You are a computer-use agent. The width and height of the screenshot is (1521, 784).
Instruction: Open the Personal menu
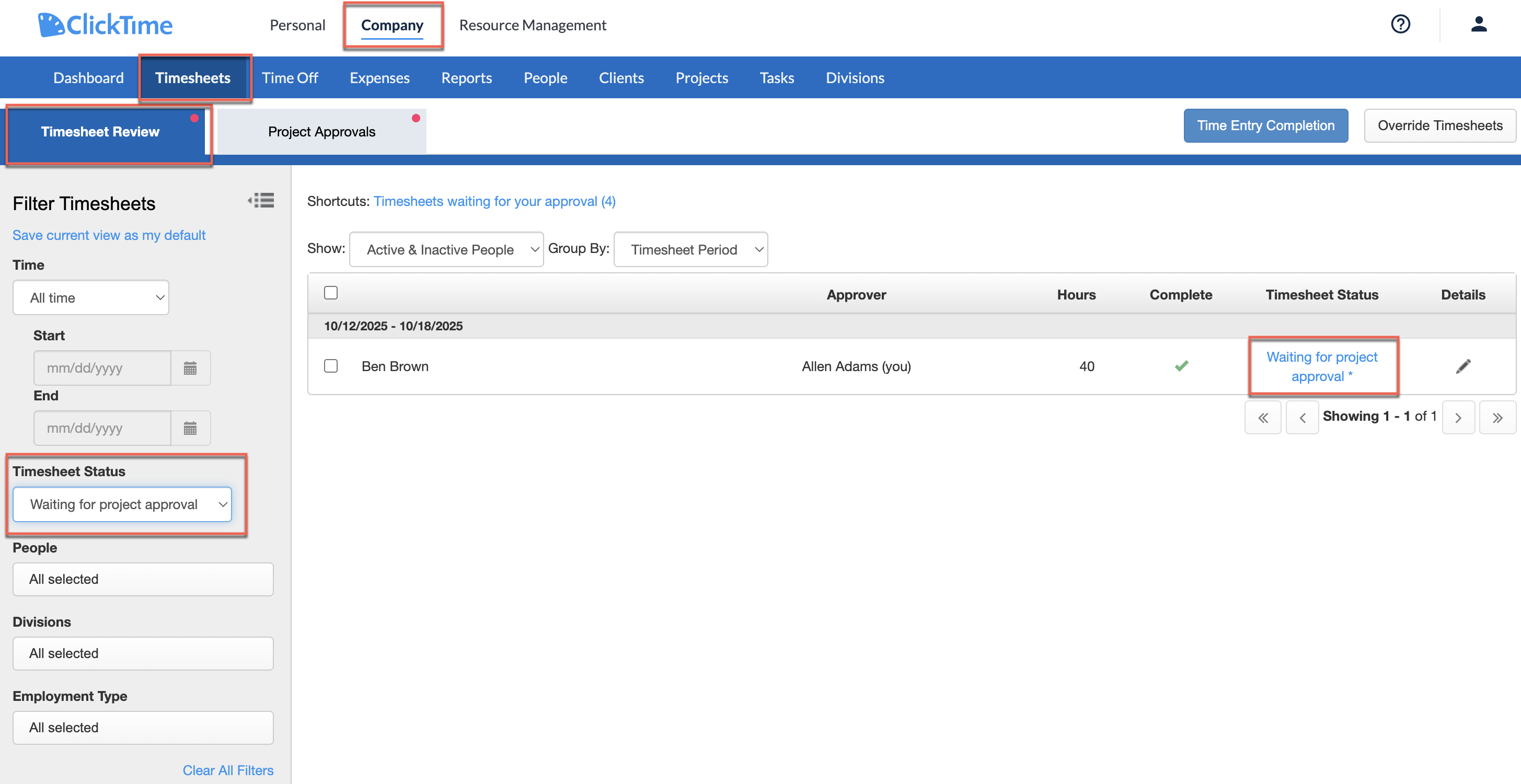(x=297, y=25)
